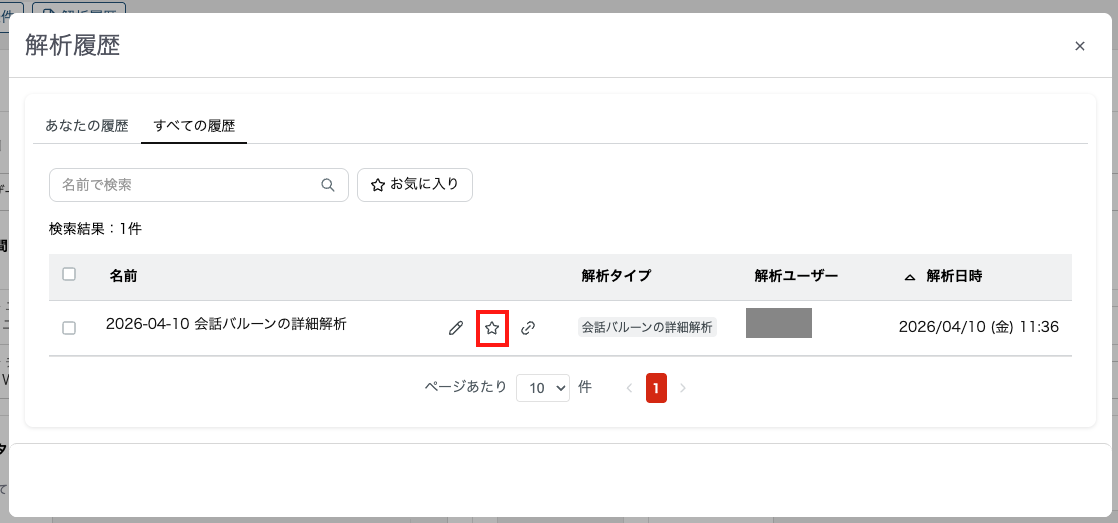Click the 会話バルーンの詳細解析 type tag
The height and width of the screenshot is (523, 1118).
pos(647,327)
